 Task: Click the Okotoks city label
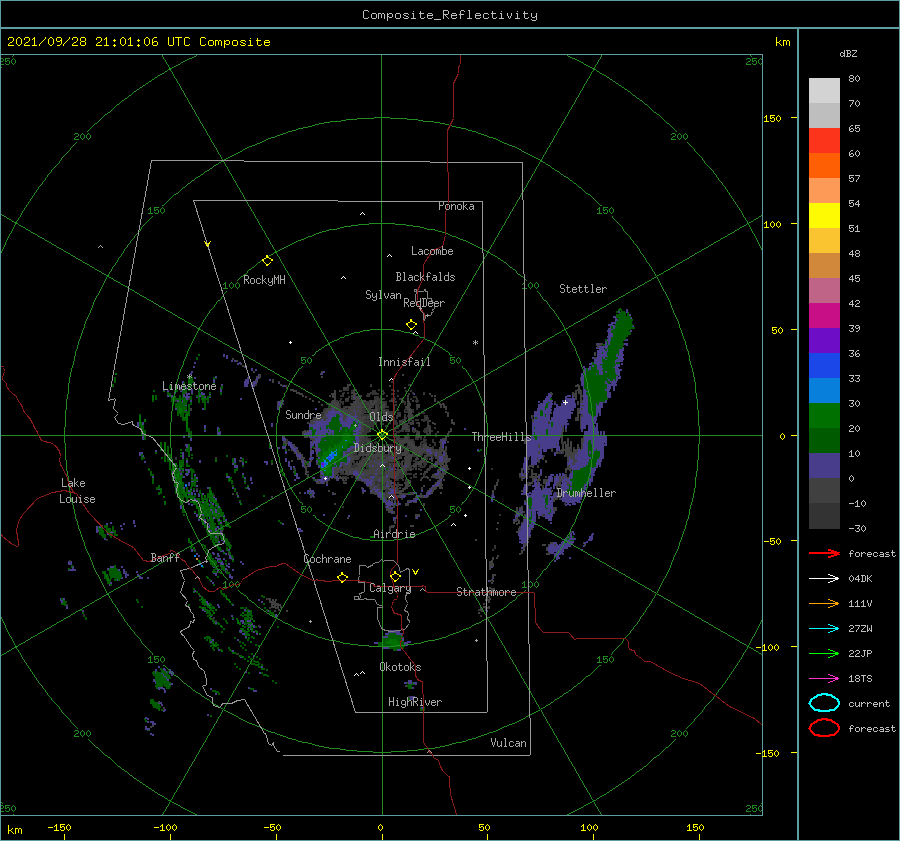tap(400, 667)
